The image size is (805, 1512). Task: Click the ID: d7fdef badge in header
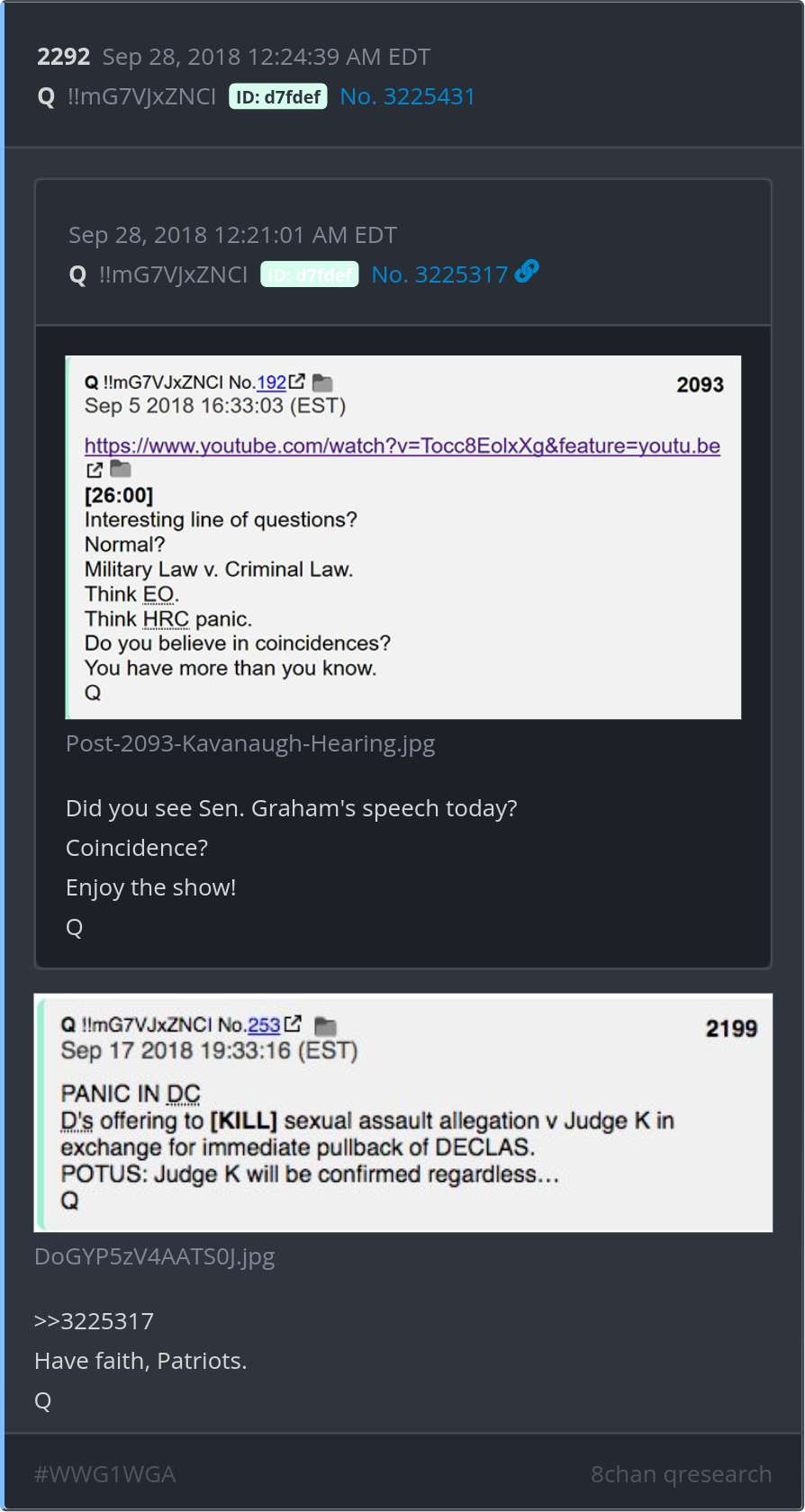[x=278, y=96]
